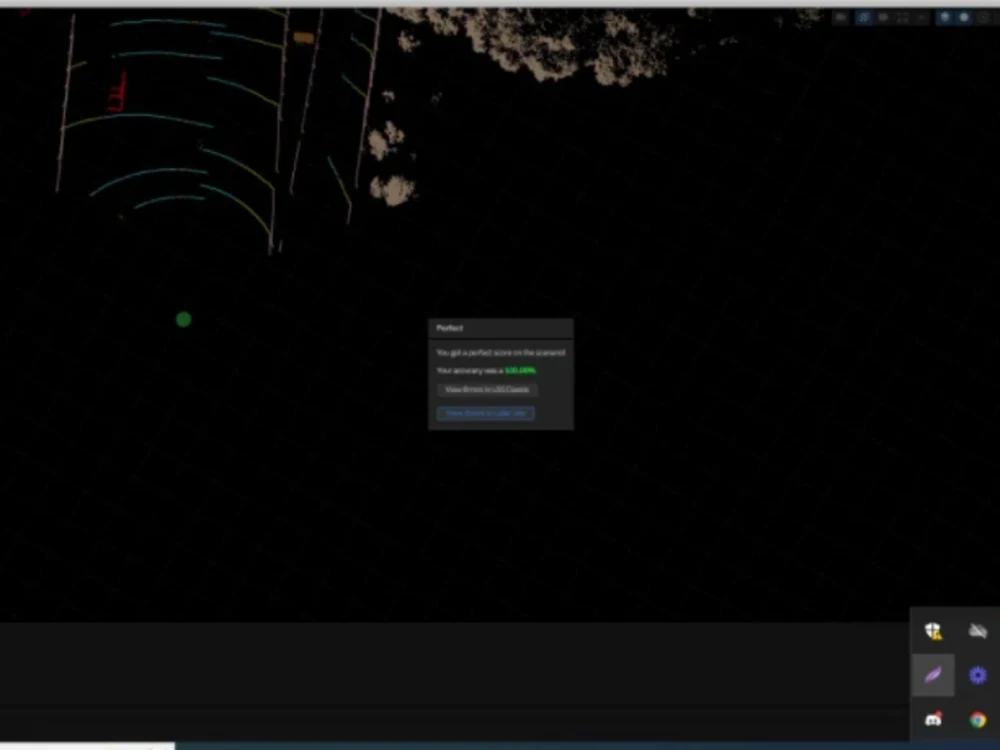Click the window preview at the bottom-left
This screenshot has height=750, width=1000.
tap(87, 746)
